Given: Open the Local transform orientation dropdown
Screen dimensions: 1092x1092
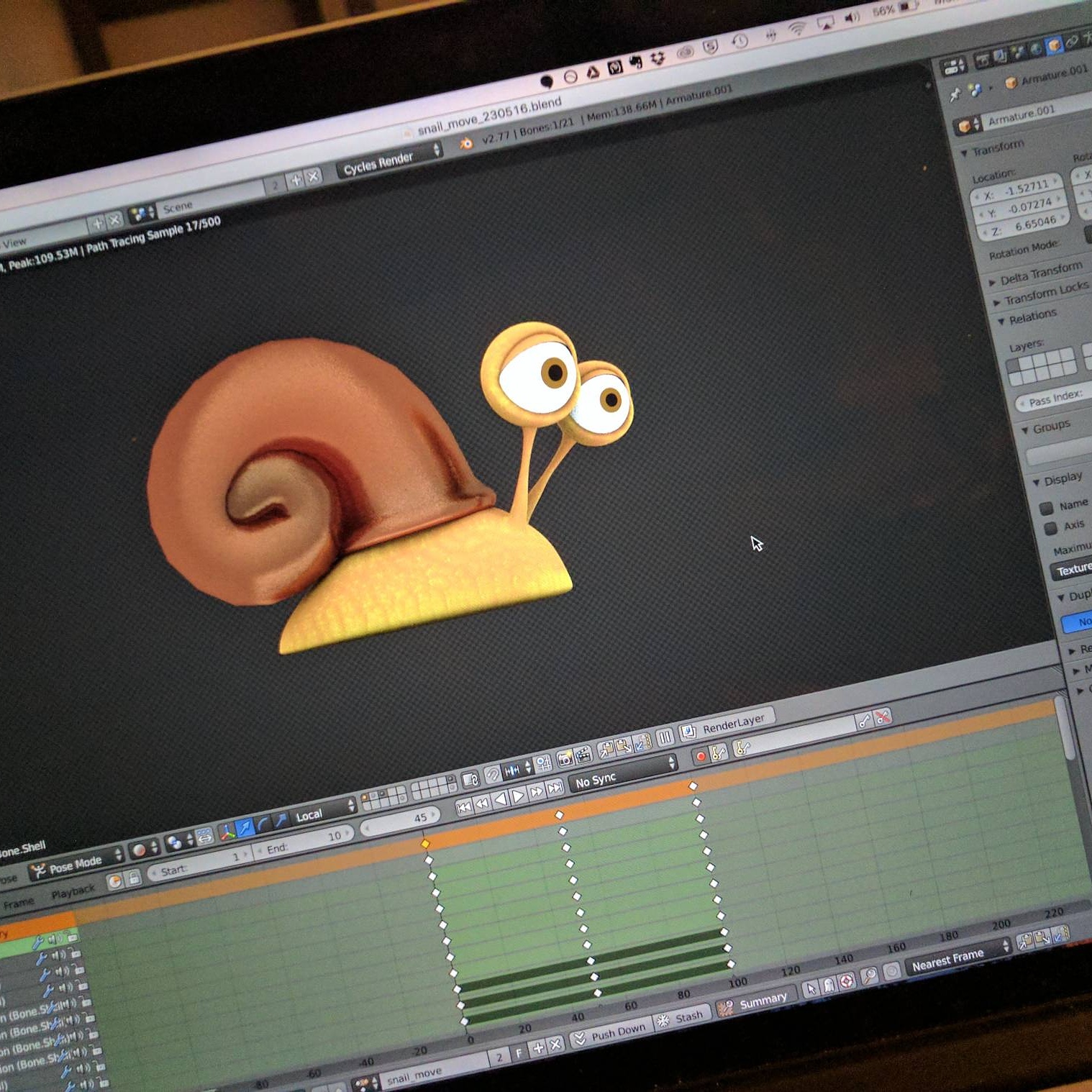Looking at the screenshot, I should point(324,812).
